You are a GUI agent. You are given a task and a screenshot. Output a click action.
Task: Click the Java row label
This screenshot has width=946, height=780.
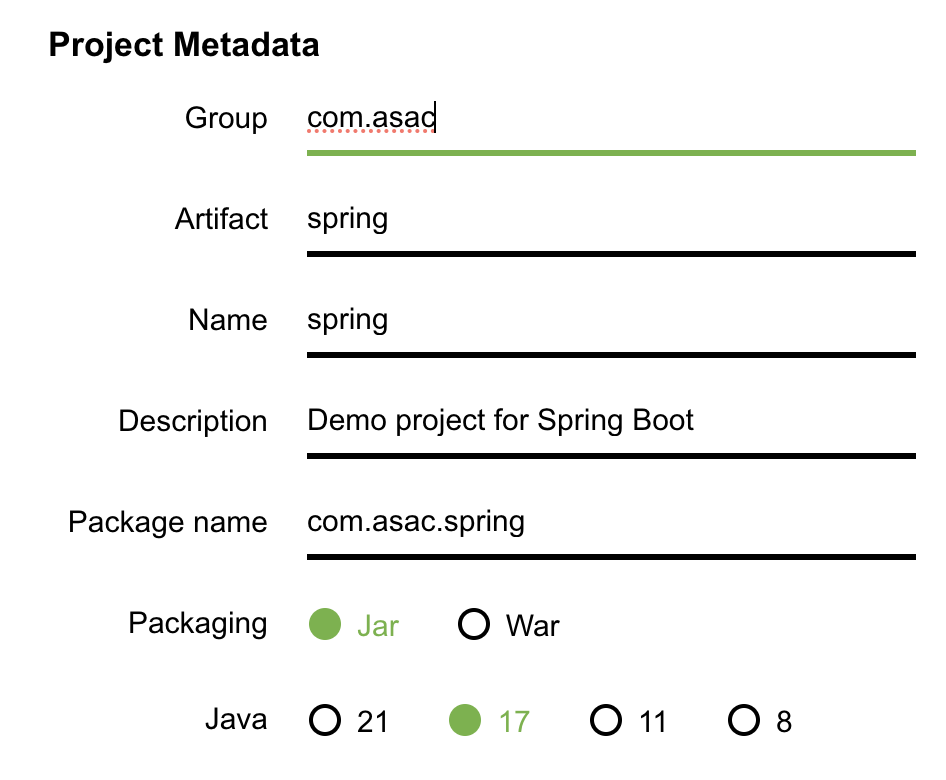coord(236,719)
